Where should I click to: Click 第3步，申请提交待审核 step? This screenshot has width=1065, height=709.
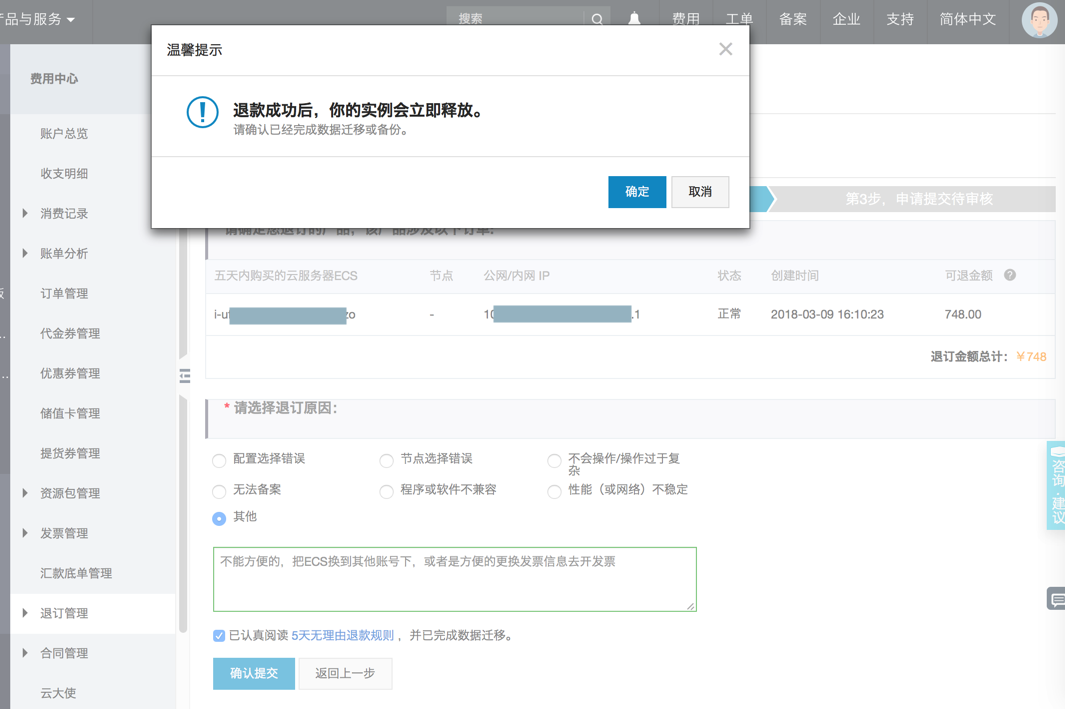(x=918, y=199)
